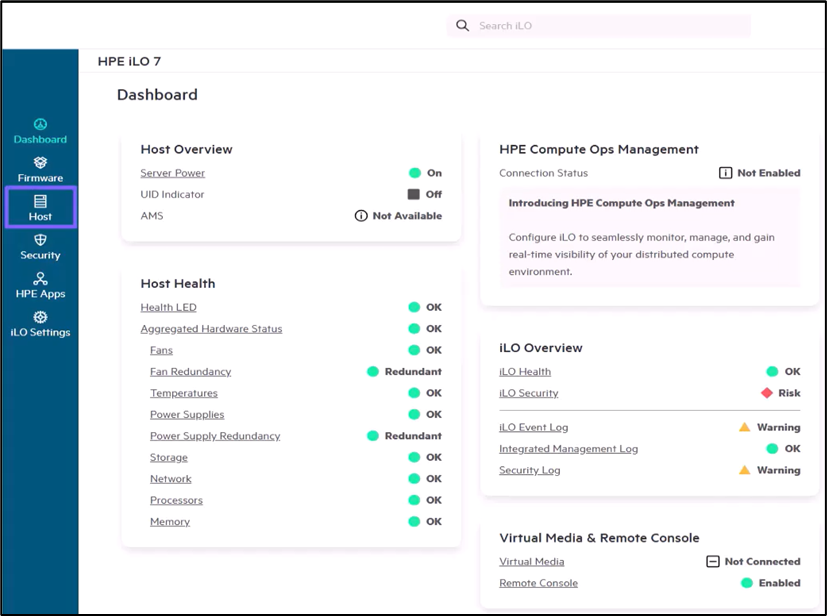Open the Power Supplies link
This screenshot has height=616, width=827.
pyautogui.click(x=187, y=415)
